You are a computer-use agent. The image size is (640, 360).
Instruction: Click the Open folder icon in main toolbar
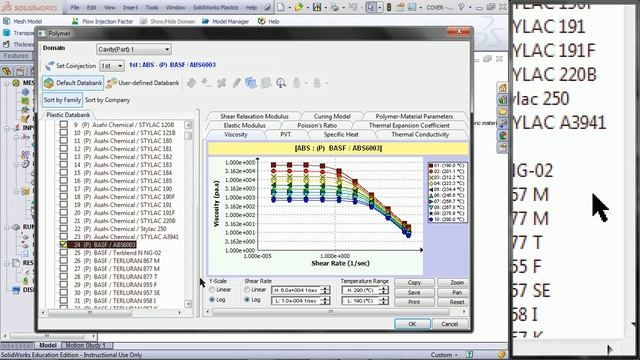[298, 7]
